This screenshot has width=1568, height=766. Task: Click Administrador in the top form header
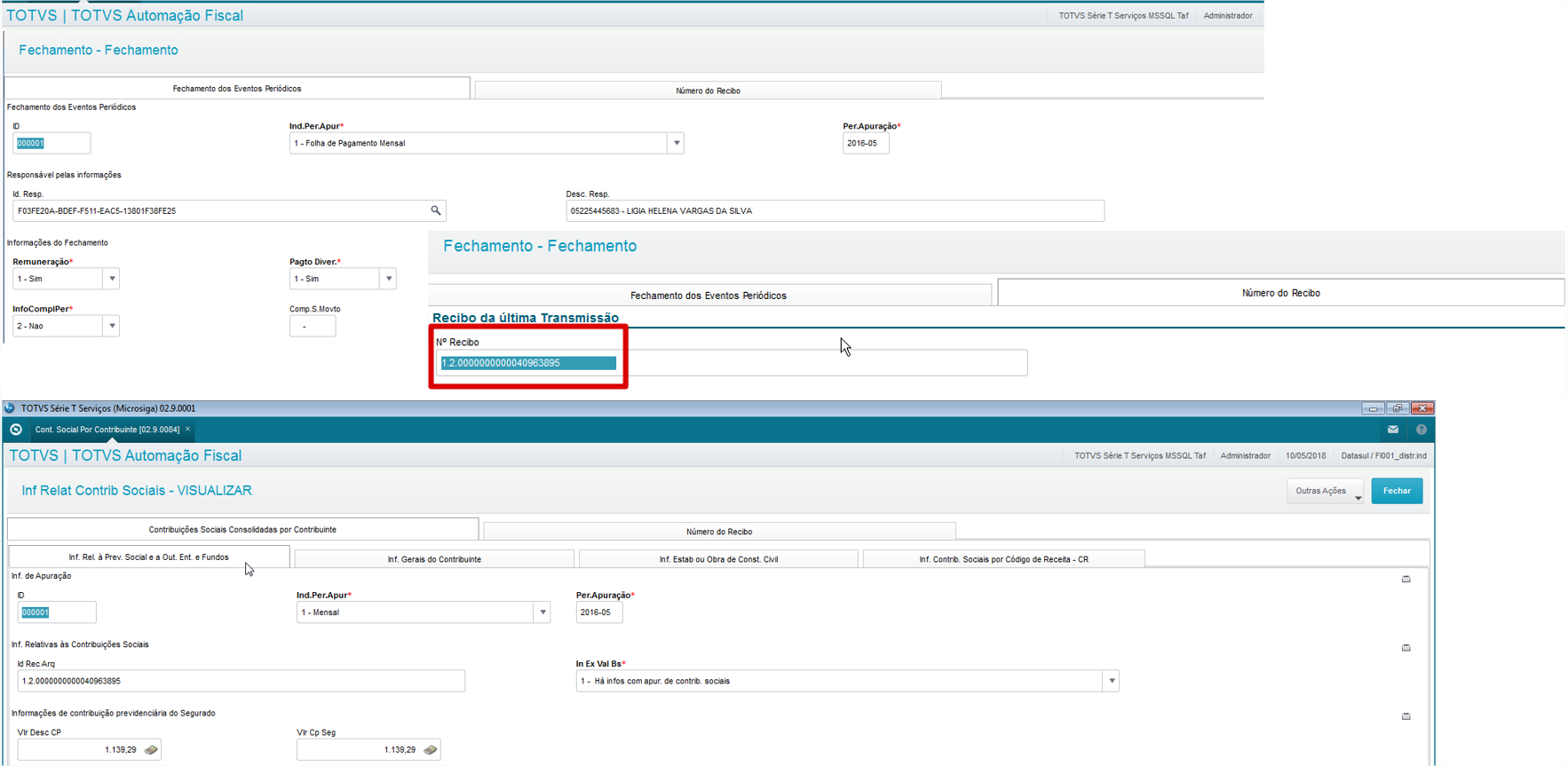coord(1228,16)
